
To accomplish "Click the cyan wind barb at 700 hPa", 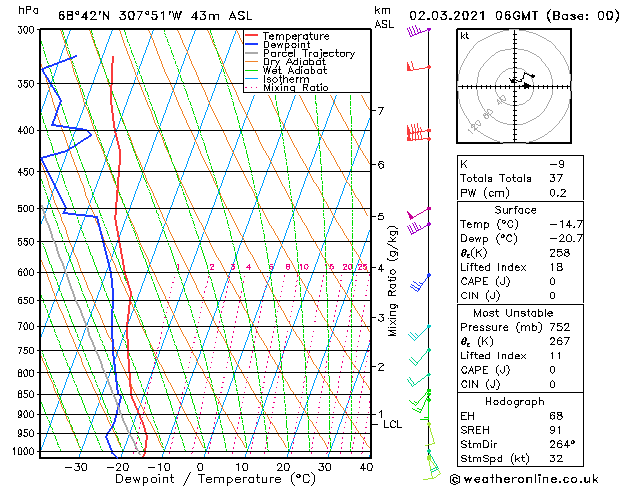I will pos(419,333).
